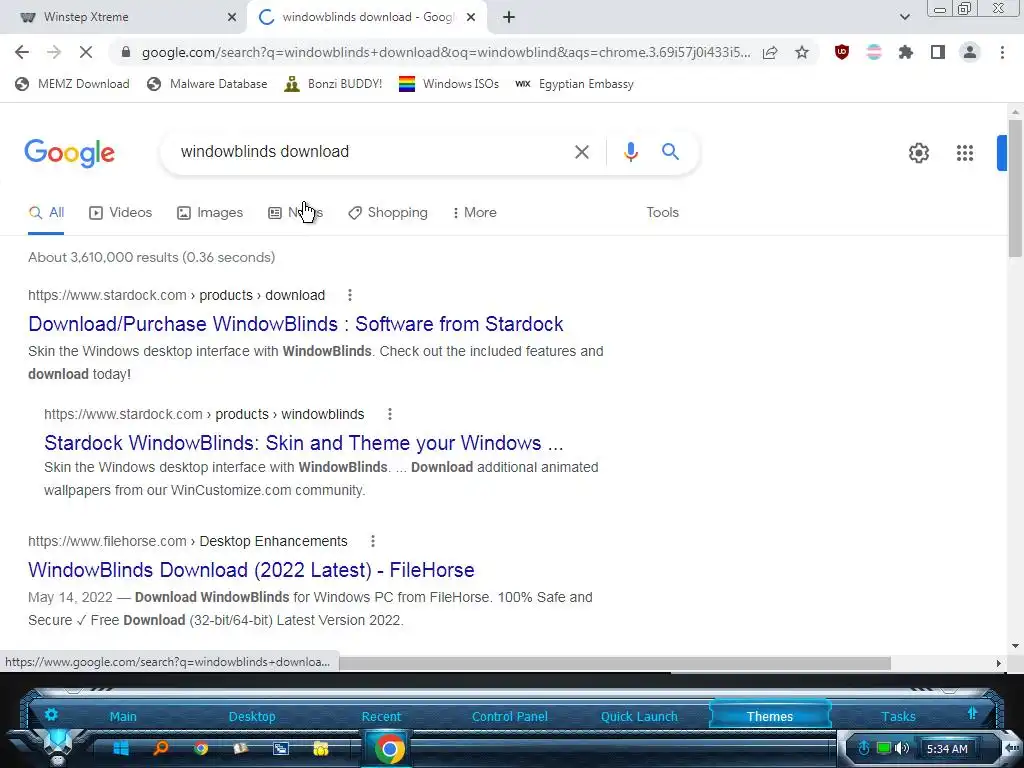This screenshot has height=768, width=1024.
Task: Select the Tasks shelf tab
Action: (x=899, y=716)
